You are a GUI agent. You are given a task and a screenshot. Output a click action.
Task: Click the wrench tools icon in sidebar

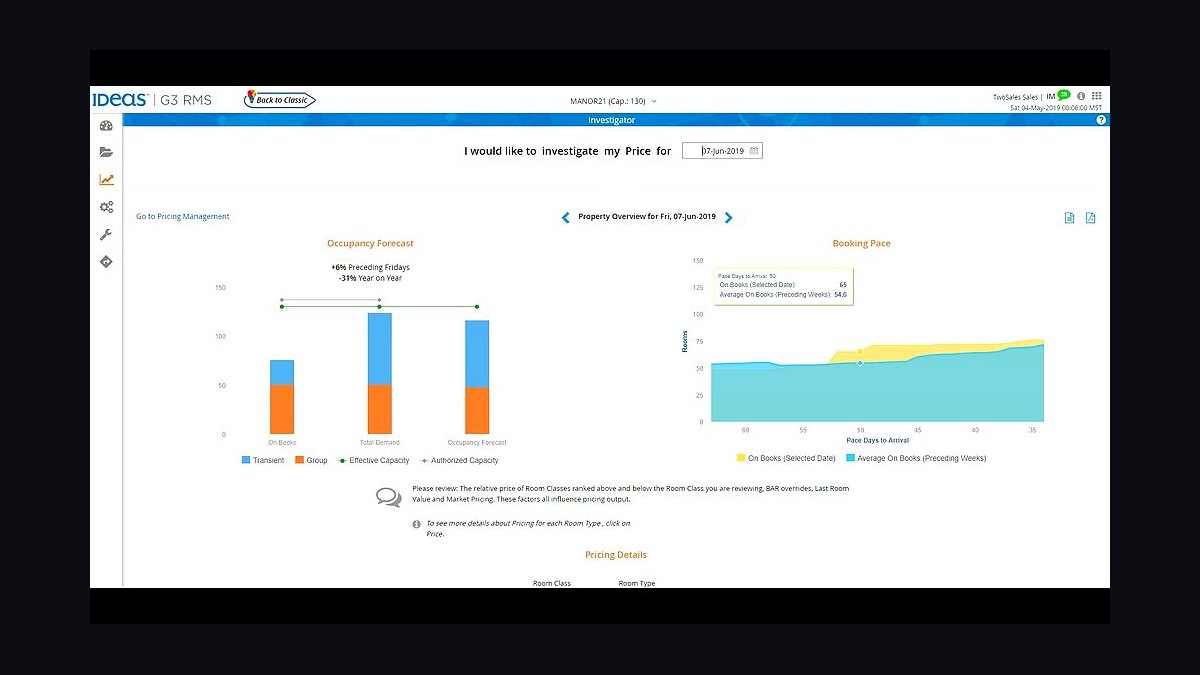coord(106,234)
